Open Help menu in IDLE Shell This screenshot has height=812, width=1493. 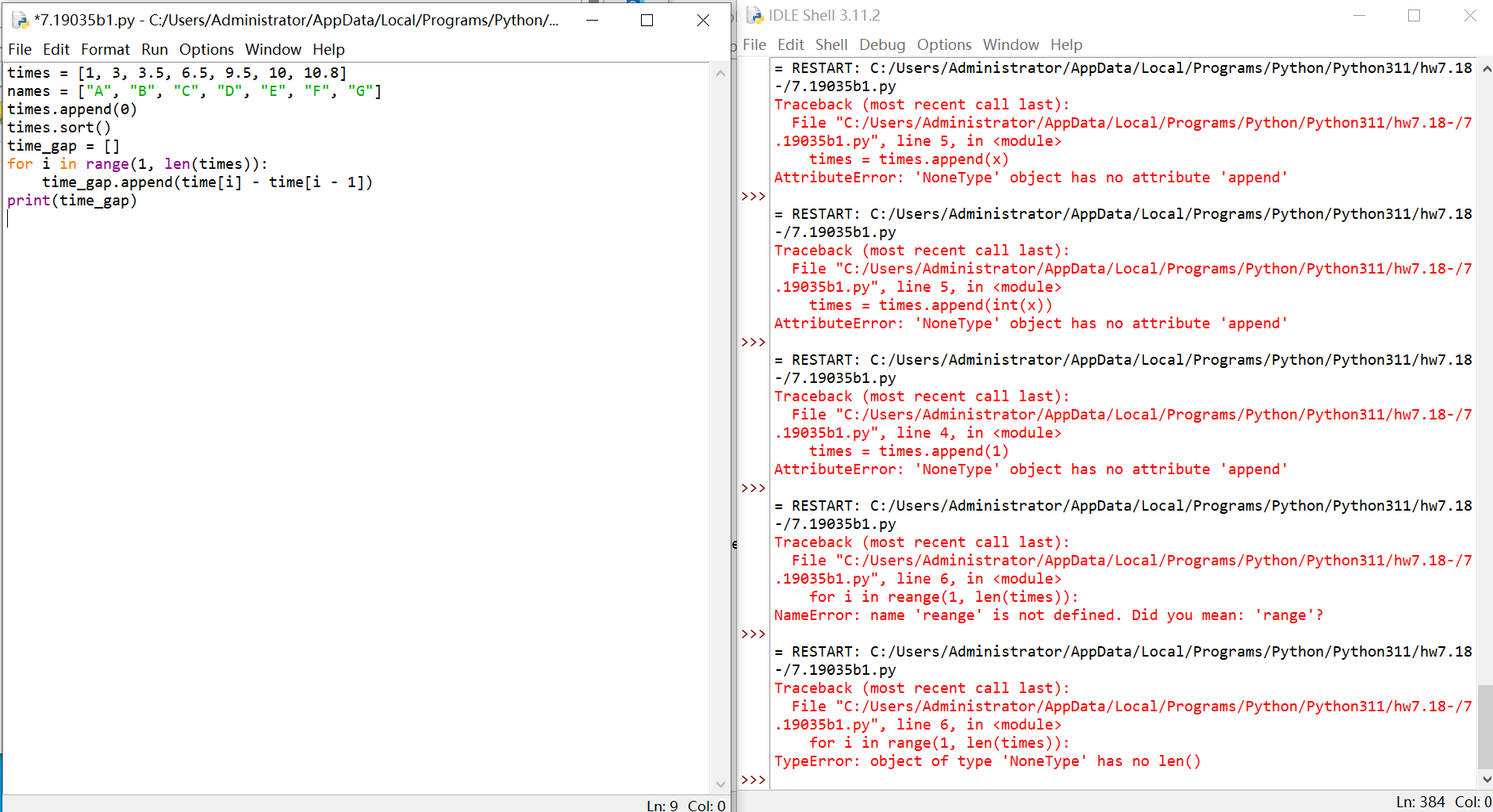click(x=1066, y=44)
